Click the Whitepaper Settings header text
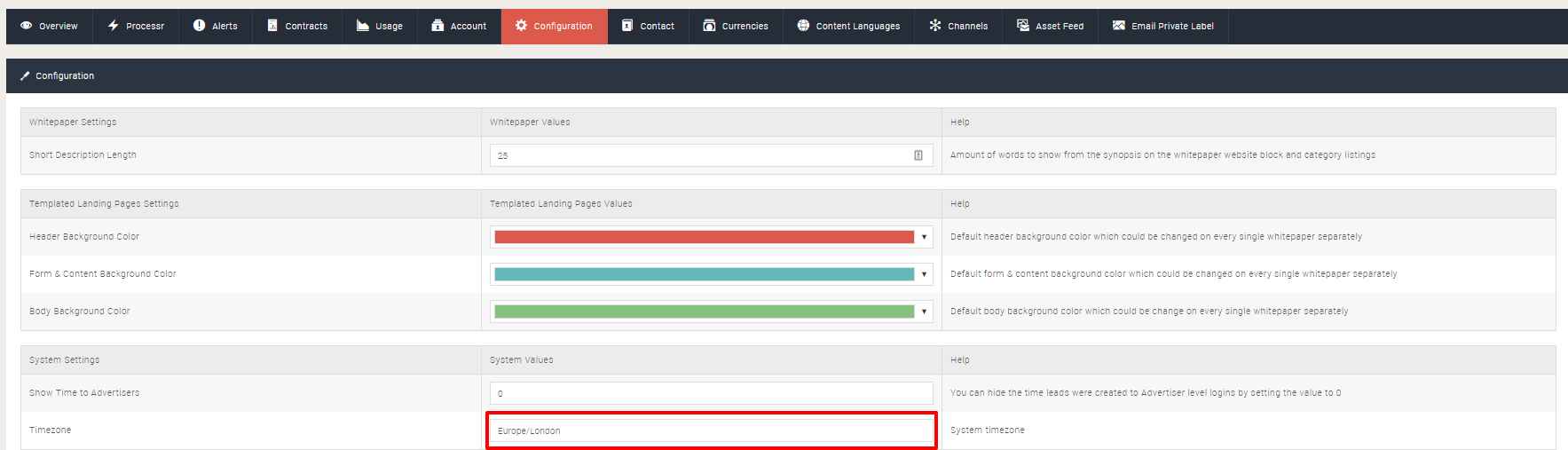Image resolution: width=1568 pixels, height=450 pixels. tap(73, 122)
